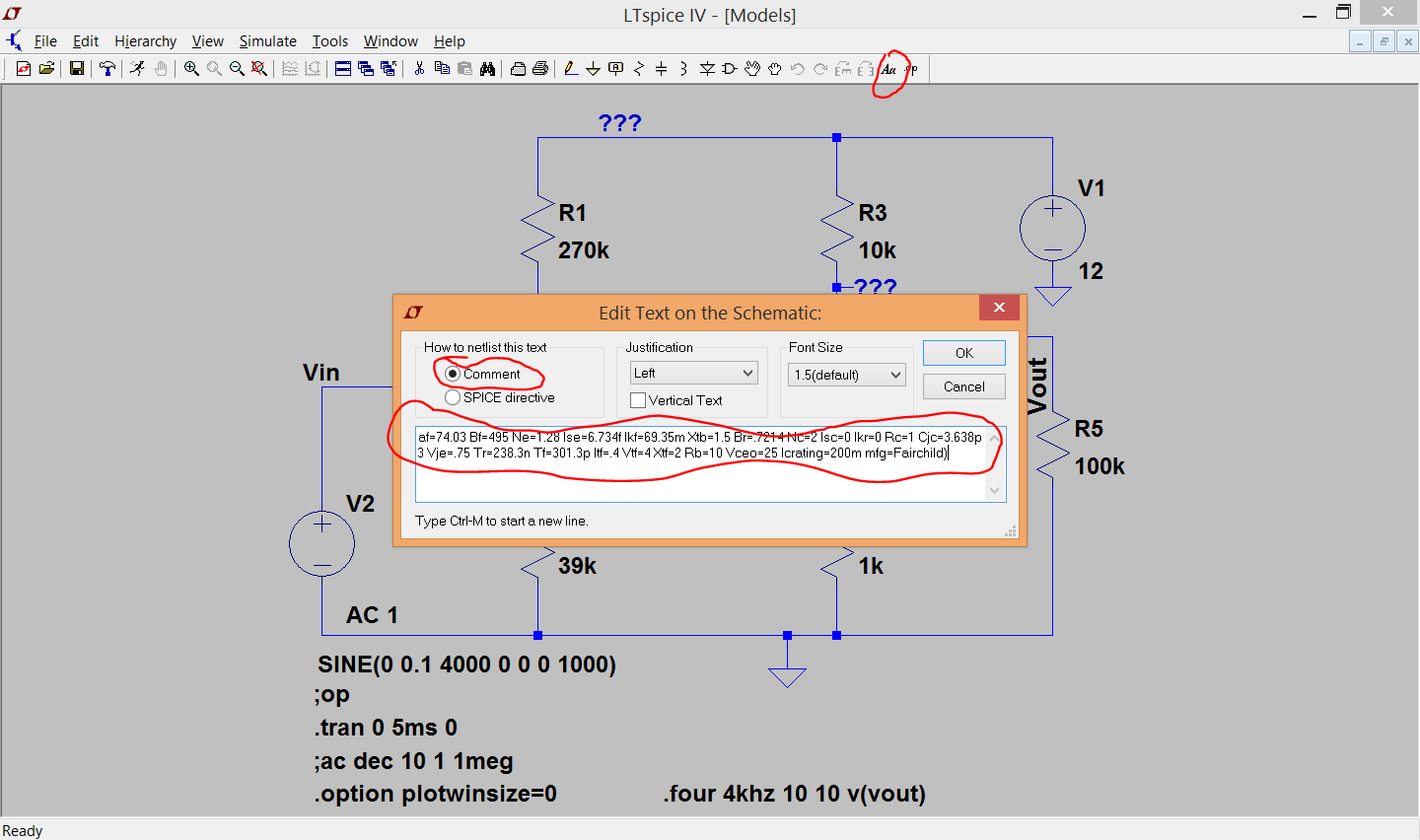Click the R1 270k resistor value
Image resolution: width=1420 pixels, height=840 pixels.
click(584, 250)
